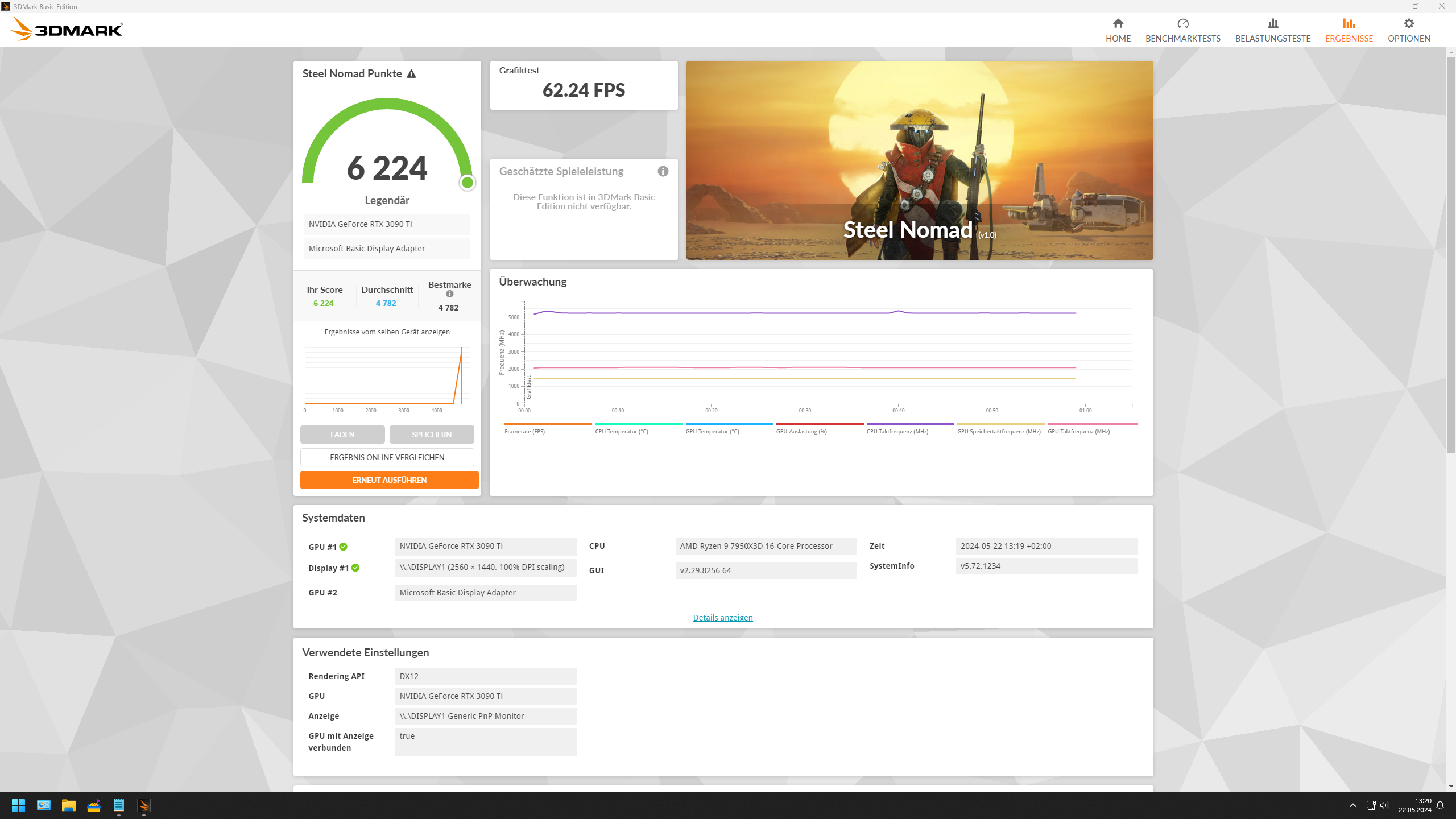The width and height of the screenshot is (1456, 819).
Task: Expand hidden icons in the system tray
Action: (1352, 805)
